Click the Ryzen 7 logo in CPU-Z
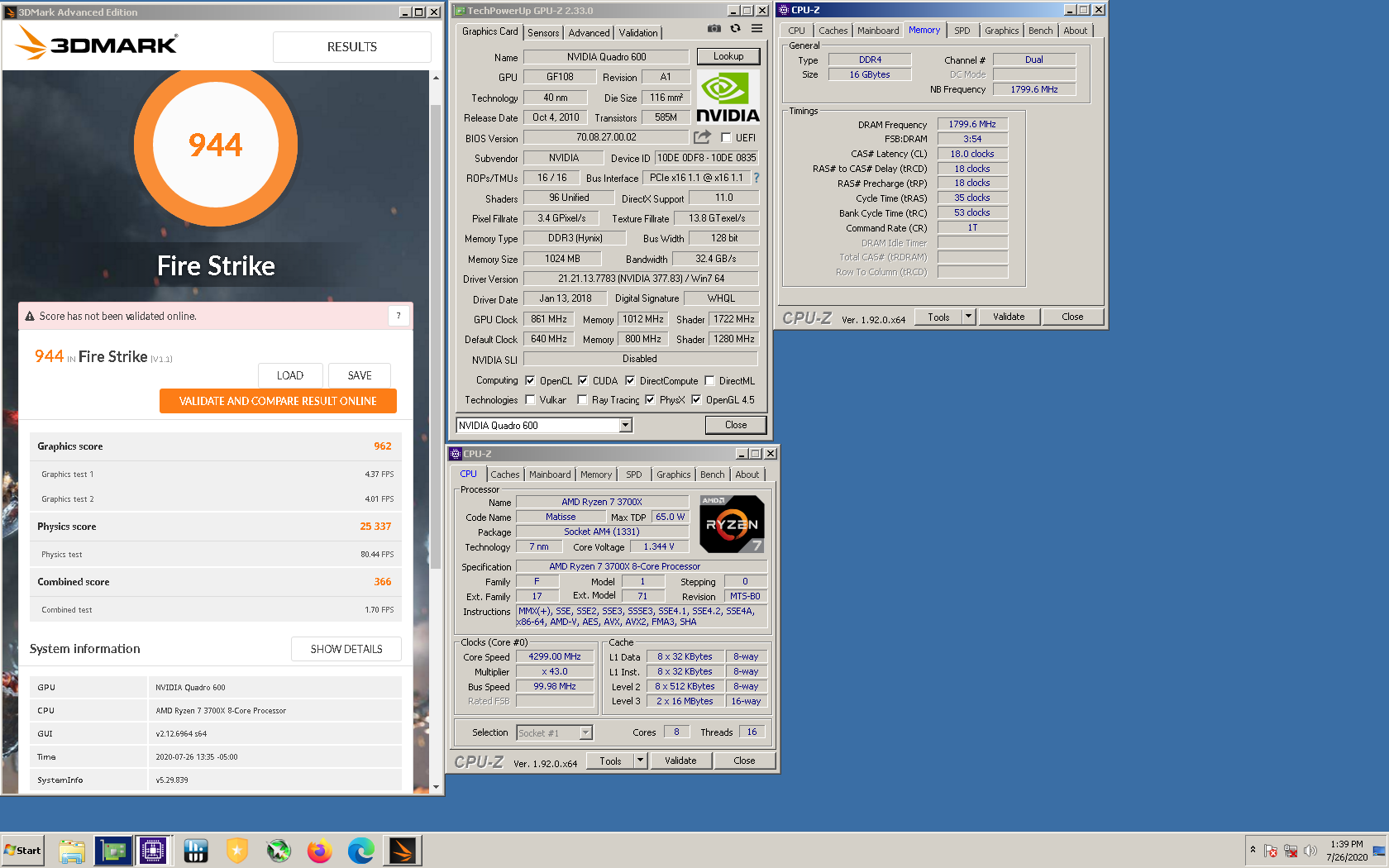The image size is (1389, 868). pos(732,524)
